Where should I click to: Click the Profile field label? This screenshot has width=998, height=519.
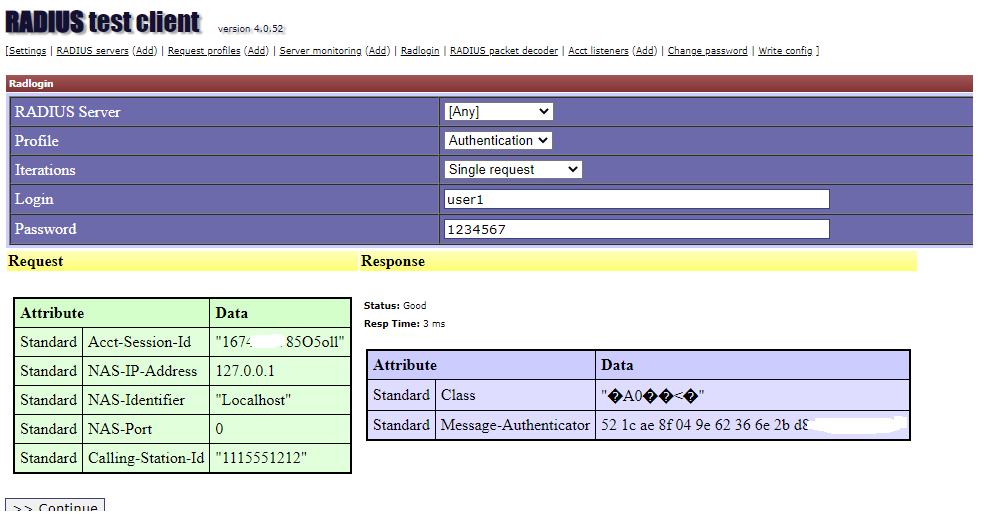37,141
